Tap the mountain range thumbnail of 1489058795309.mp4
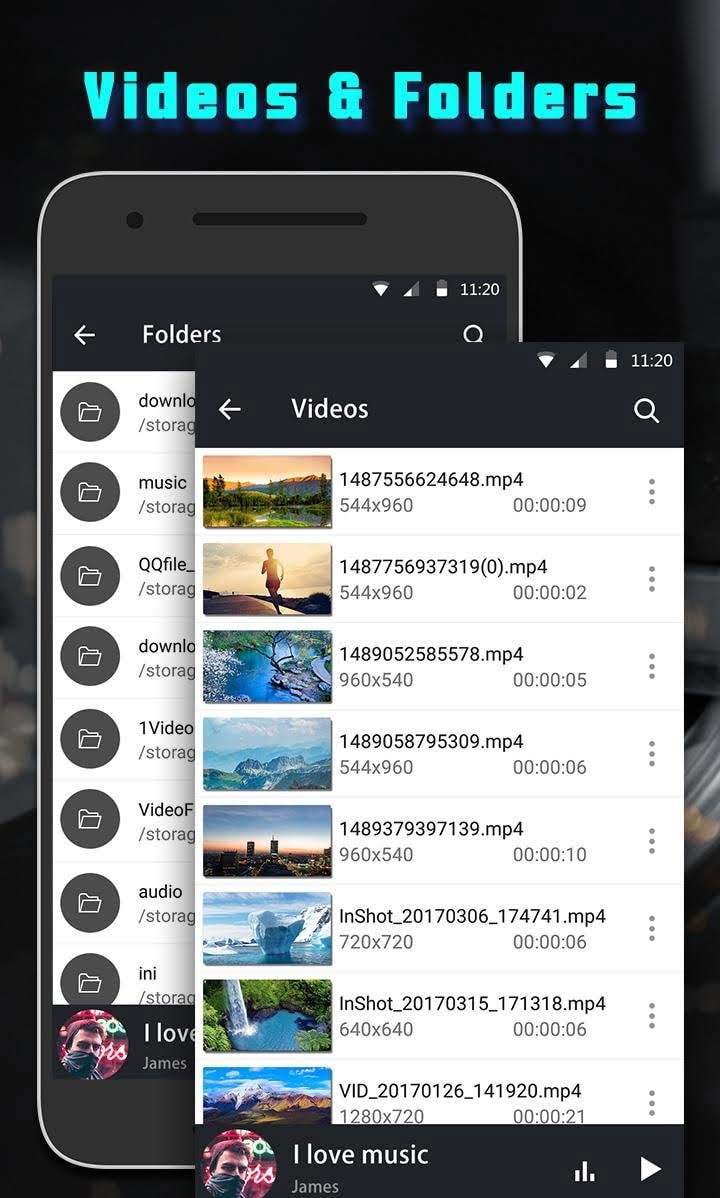 pos(268,753)
